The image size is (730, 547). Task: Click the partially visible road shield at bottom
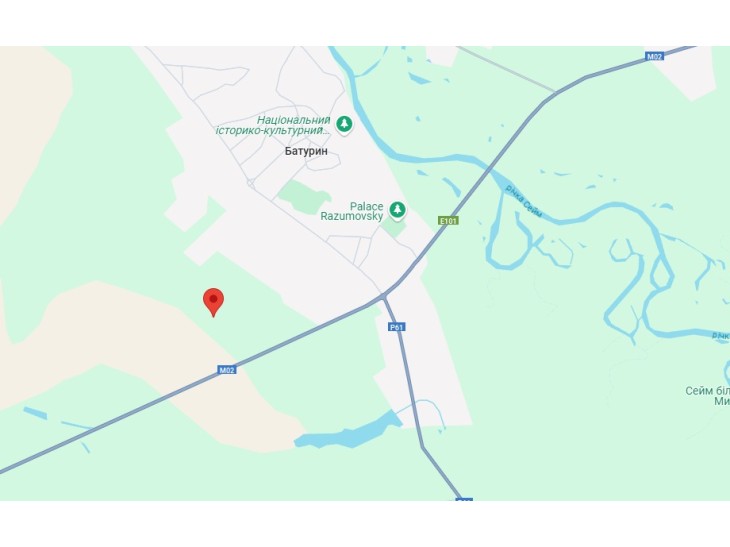pyautogui.click(x=464, y=500)
